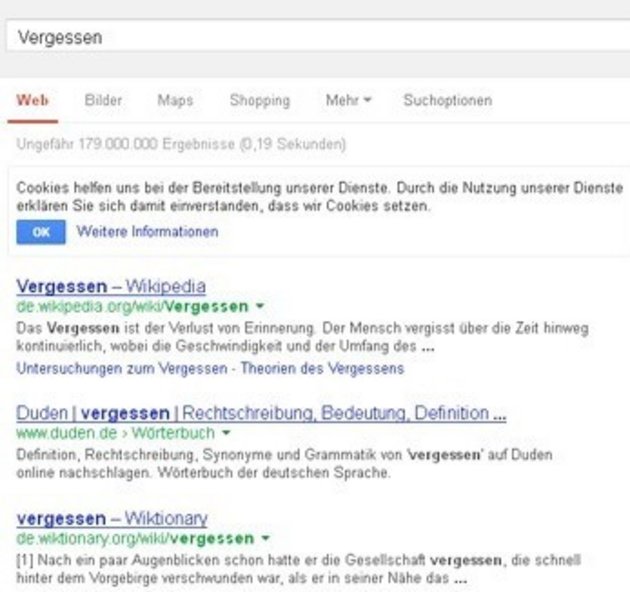Open the vergessen – Wiktionary result

pos(112,518)
